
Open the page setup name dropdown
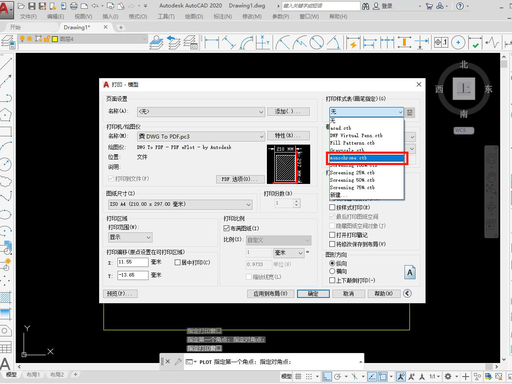pos(201,112)
